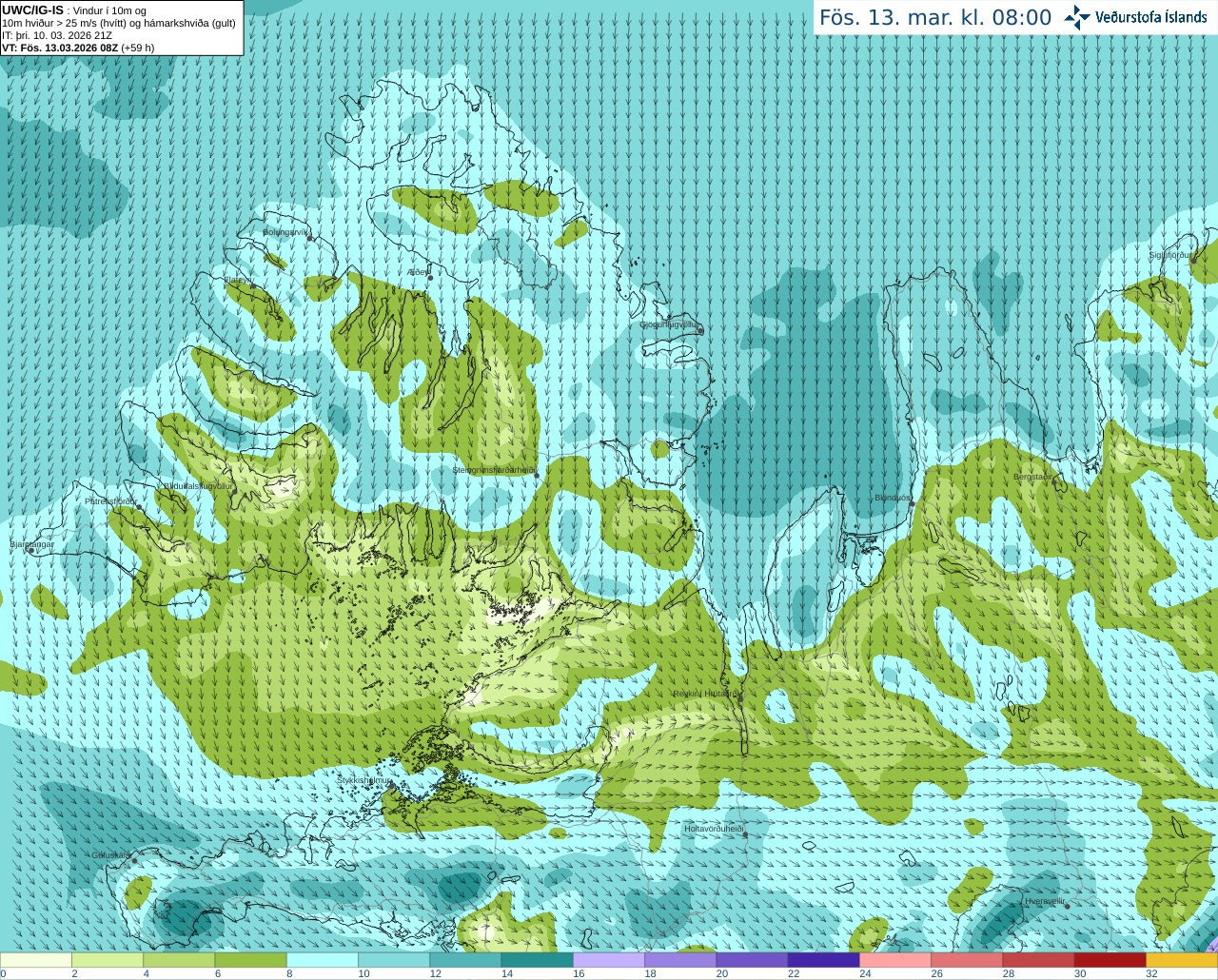The height and width of the screenshot is (980, 1218).
Task: Click the Patreksfjörður station marker
Action: pyautogui.click(x=140, y=507)
